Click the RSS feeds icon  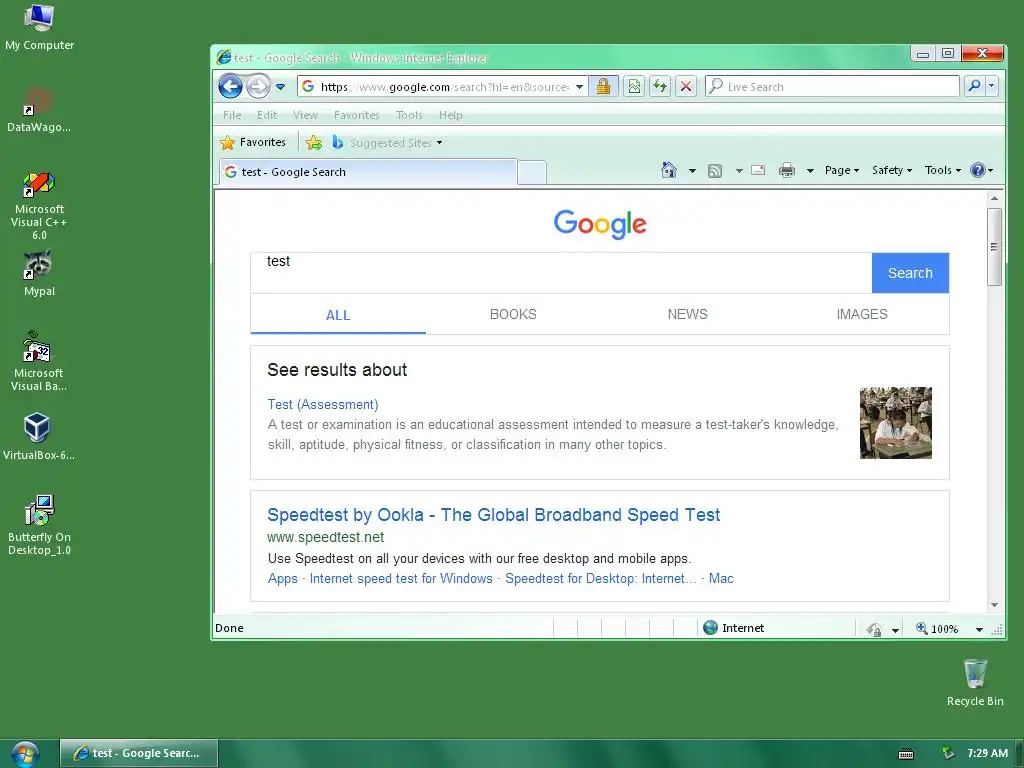click(x=715, y=171)
